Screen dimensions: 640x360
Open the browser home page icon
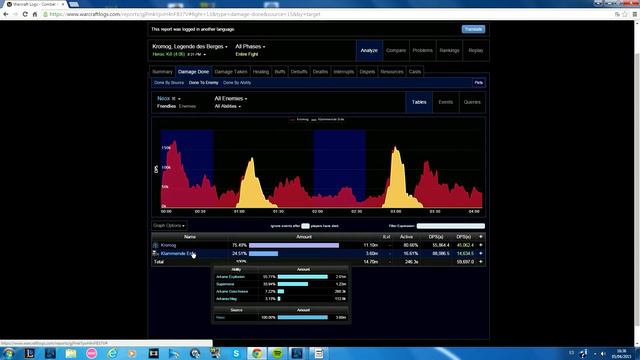(x=35, y=14)
